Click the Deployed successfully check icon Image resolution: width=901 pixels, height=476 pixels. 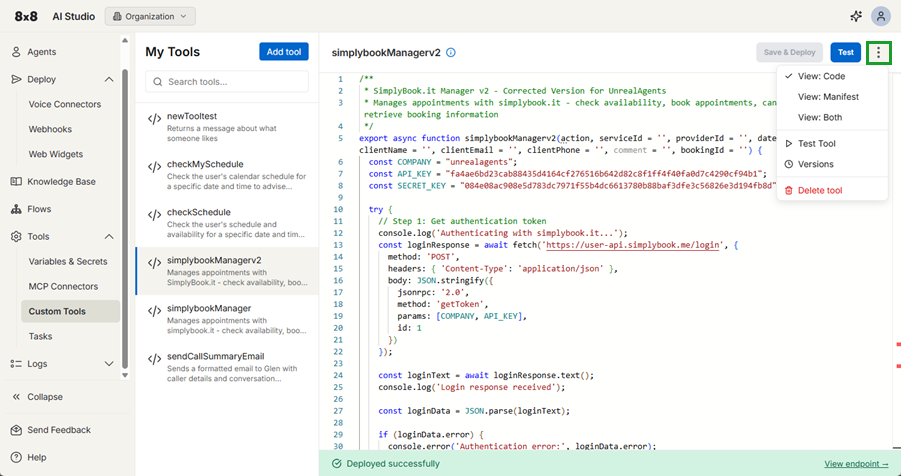coord(337,463)
